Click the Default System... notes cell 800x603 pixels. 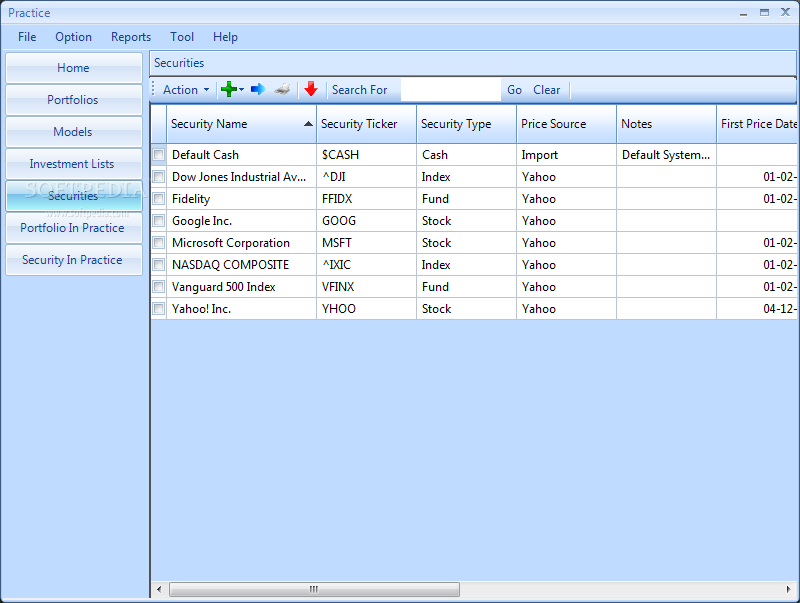pos(666,155)
